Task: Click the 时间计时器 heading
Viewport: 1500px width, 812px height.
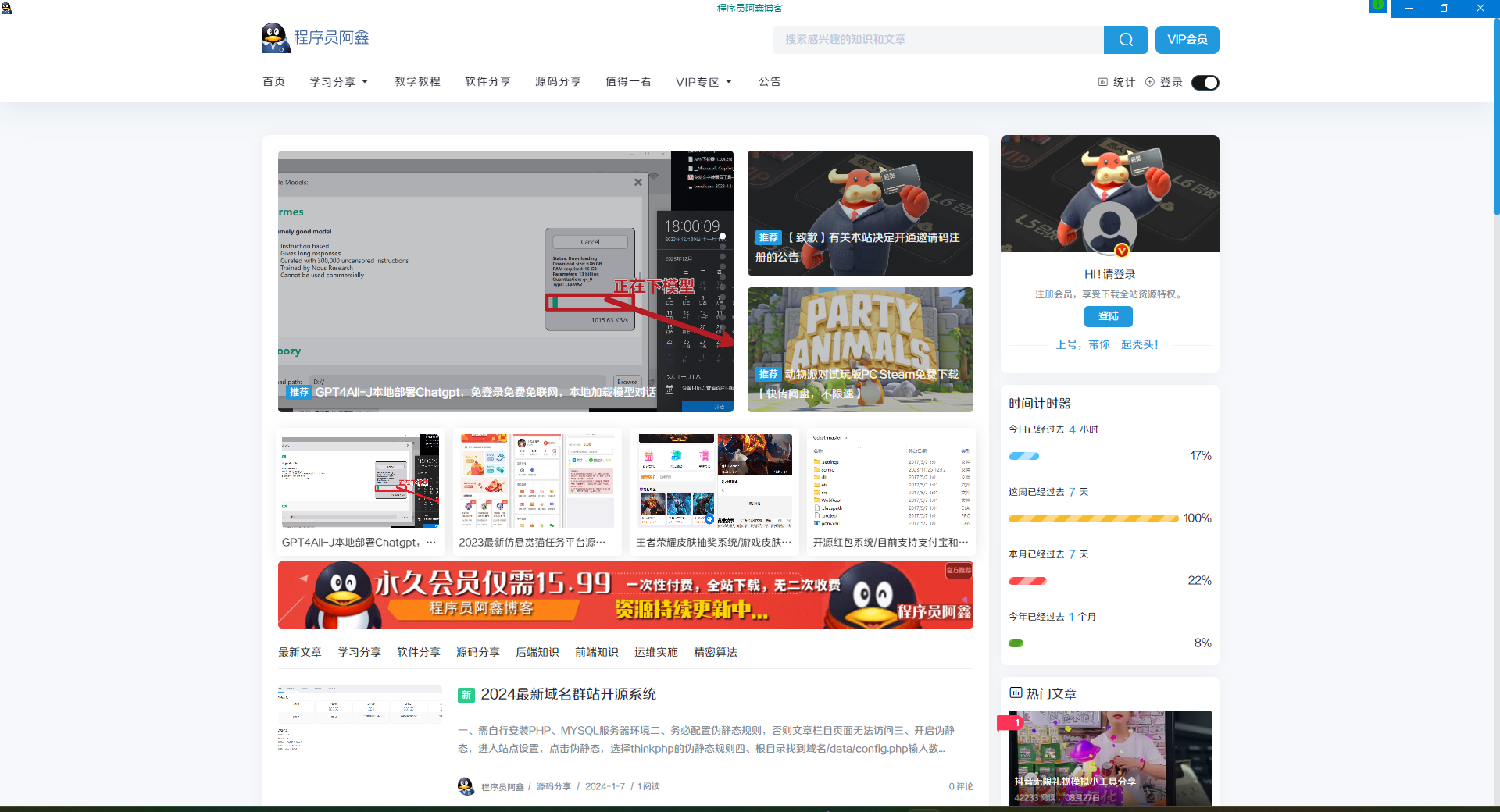Action: click(x=1040, y=404)
